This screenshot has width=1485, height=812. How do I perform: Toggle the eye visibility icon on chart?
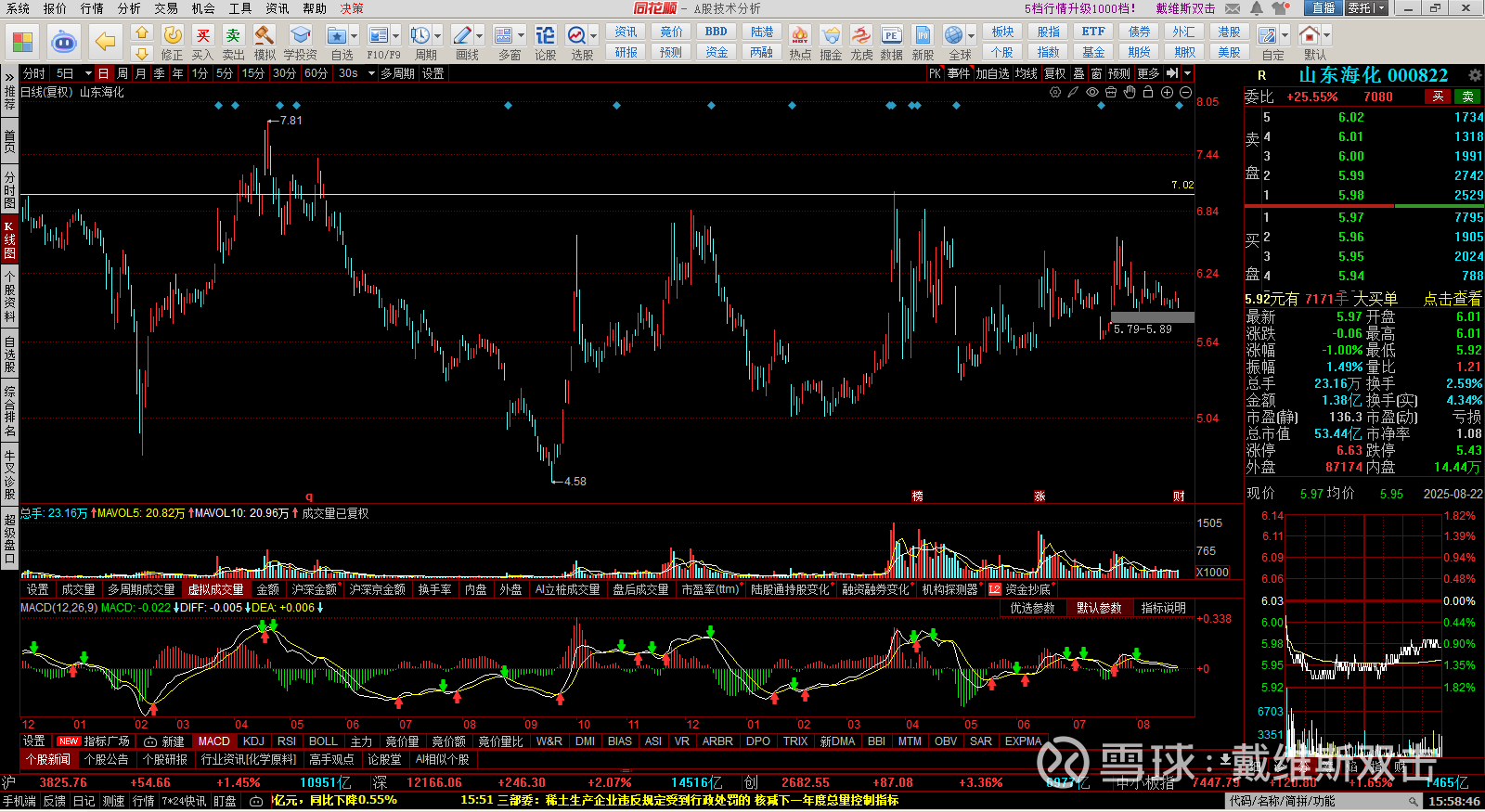1092,92
